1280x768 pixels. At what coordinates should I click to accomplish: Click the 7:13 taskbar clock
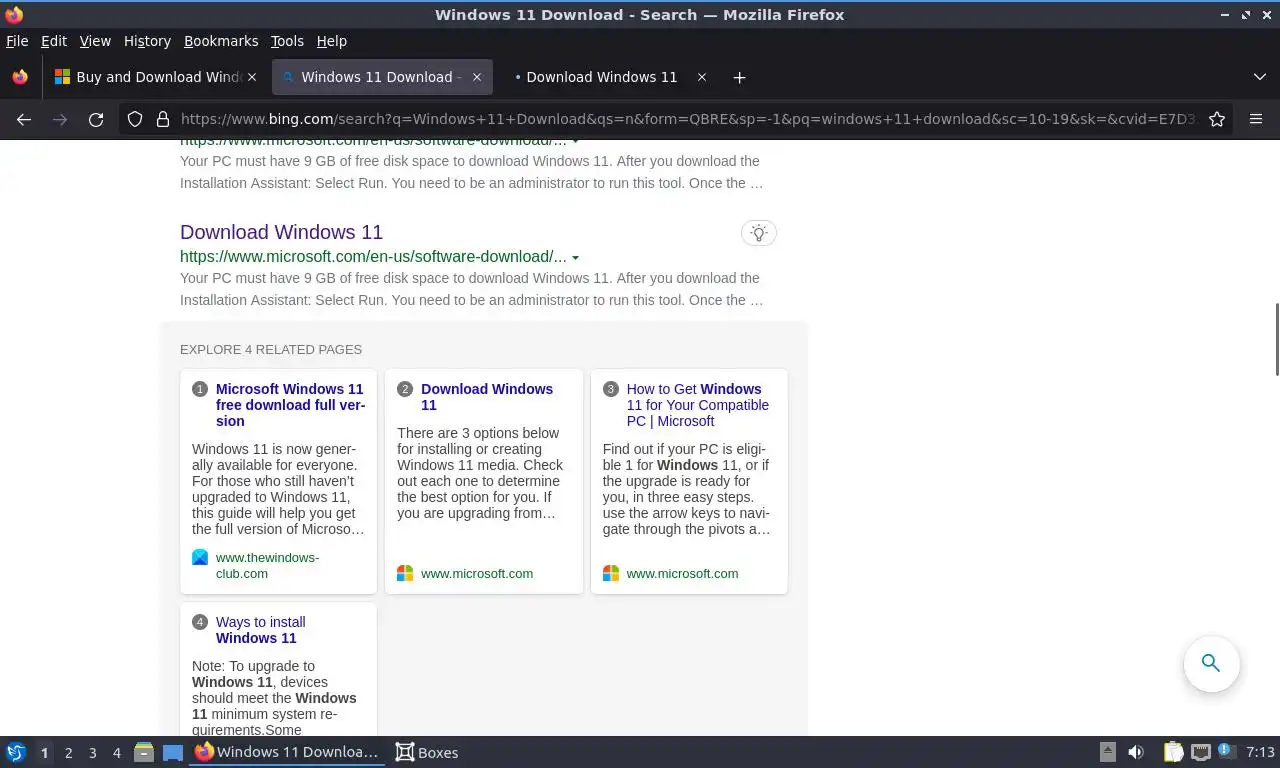click(x=1261, y=752)
